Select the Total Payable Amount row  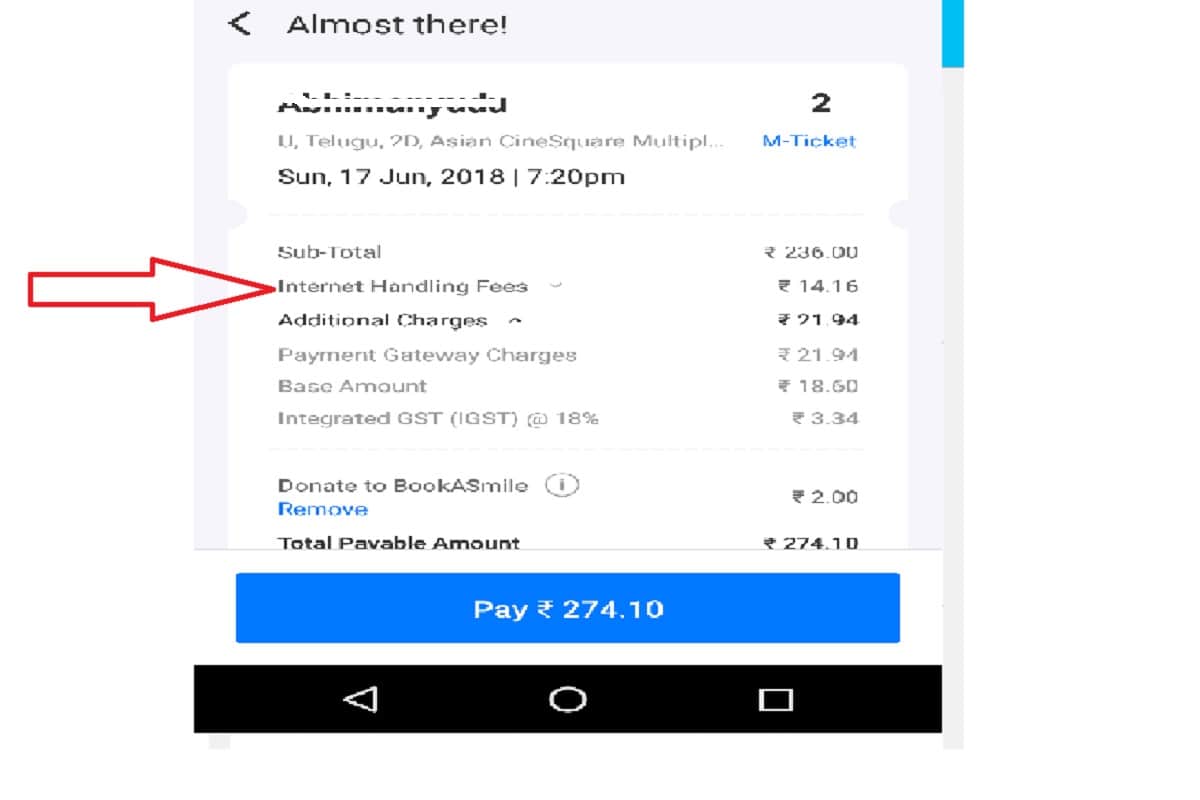pos(398,542)
